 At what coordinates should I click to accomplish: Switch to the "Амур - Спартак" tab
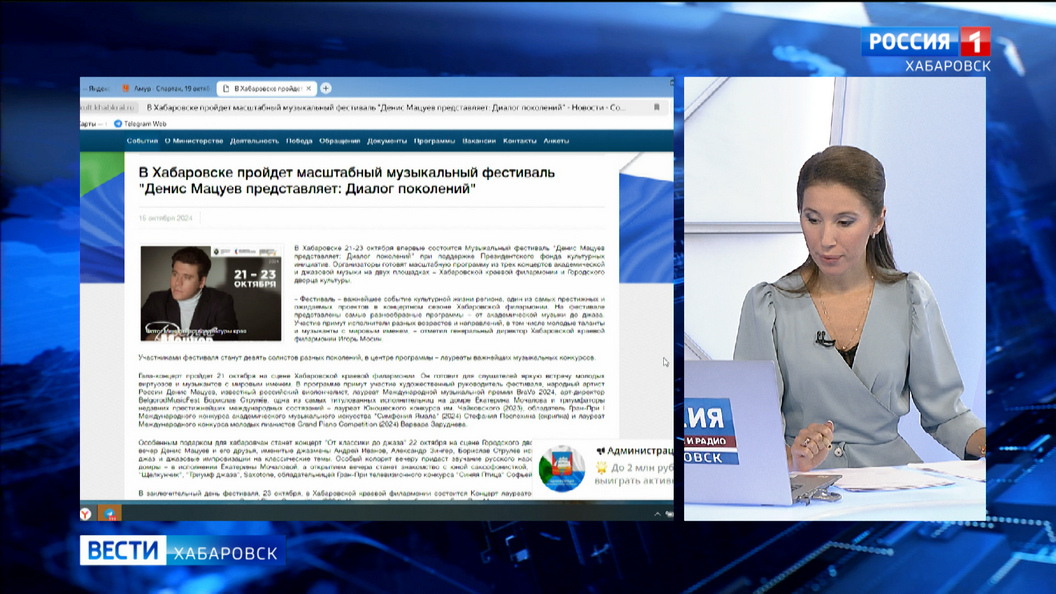coord(166,88)
